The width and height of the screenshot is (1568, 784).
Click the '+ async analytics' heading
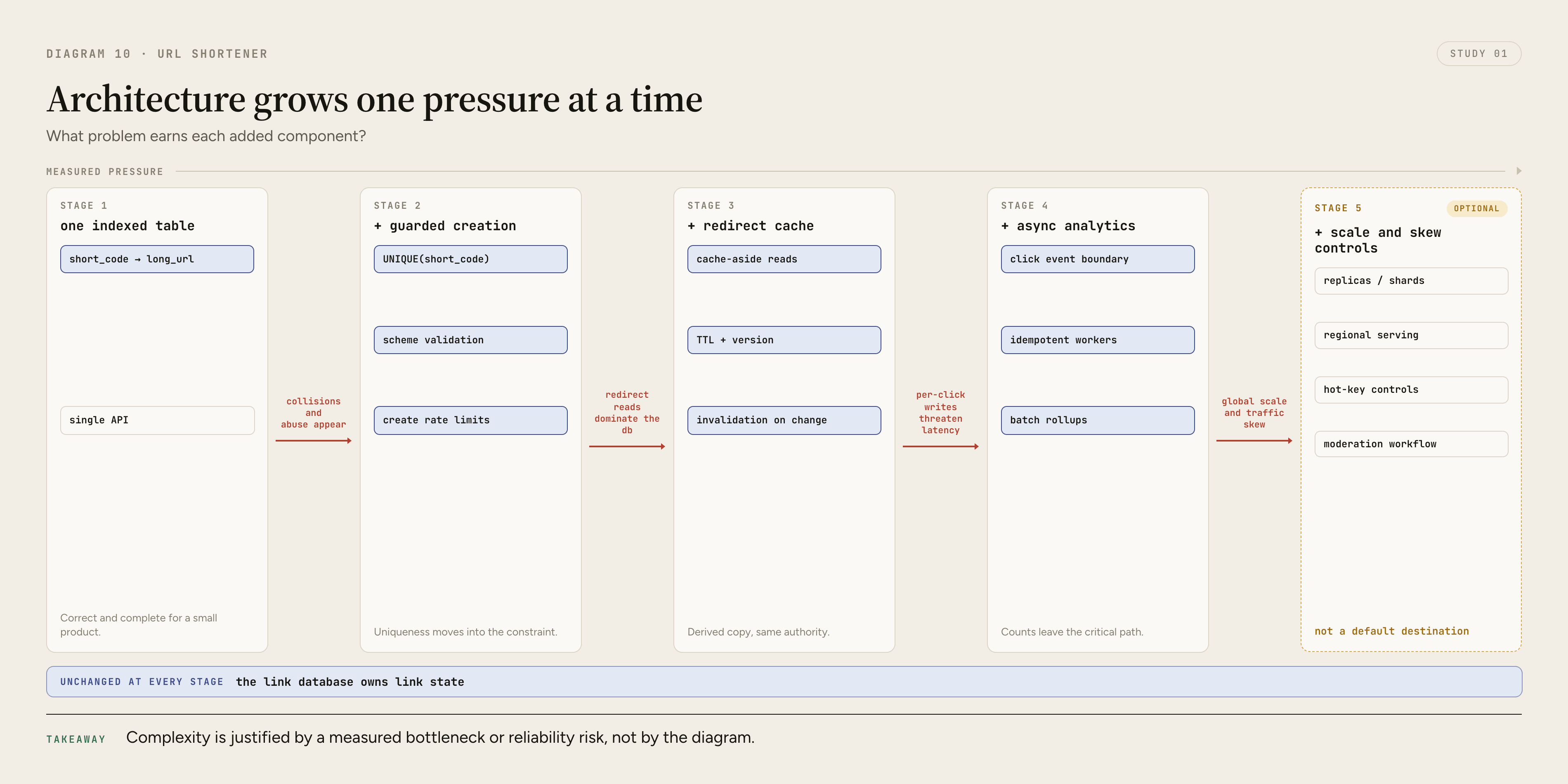tap(1068, 226)
